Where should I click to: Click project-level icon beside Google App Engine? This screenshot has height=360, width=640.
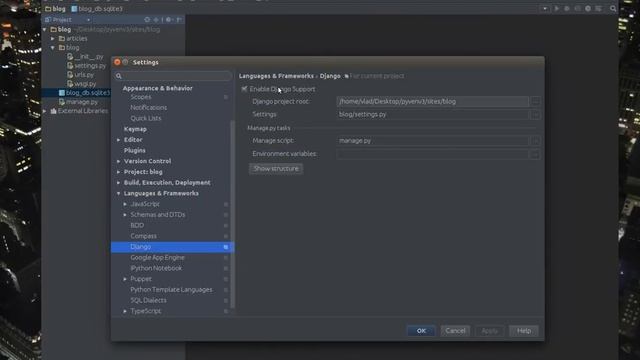pos(226,258)
